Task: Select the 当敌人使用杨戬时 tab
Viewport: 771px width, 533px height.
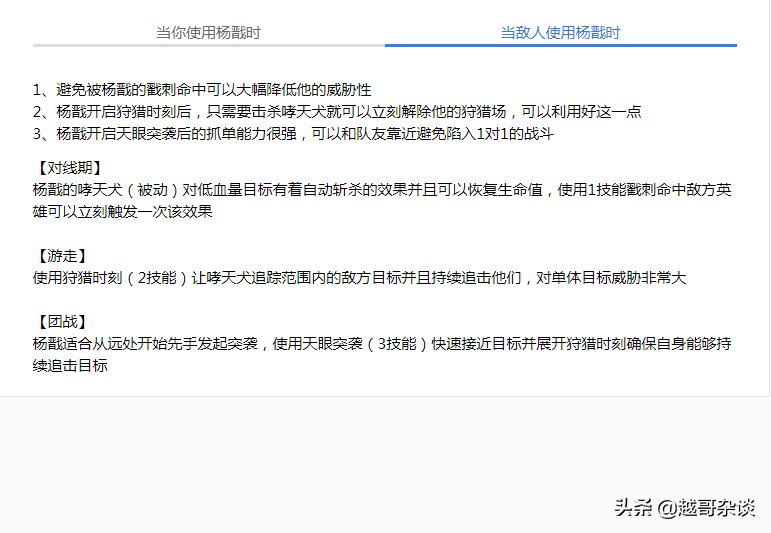Action: (x=561, y=32)
